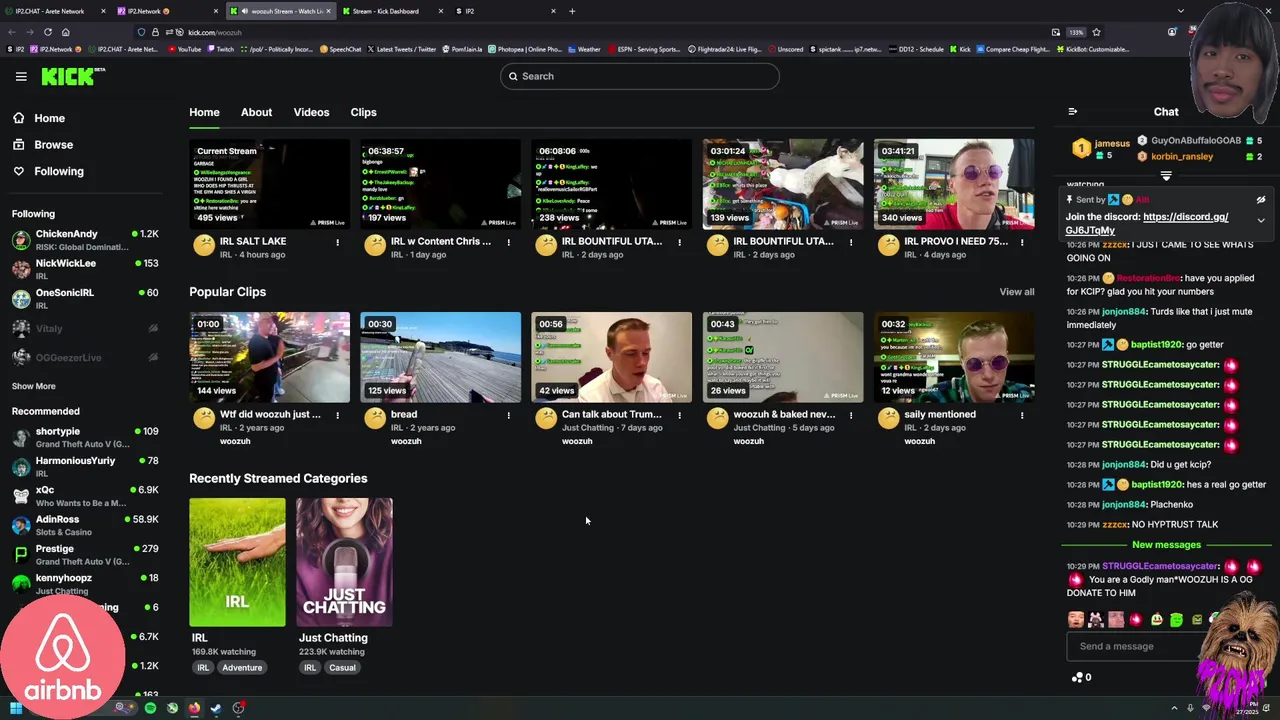1280x720 pixels.
Task: Click the New messages divider in chat
Action: coord(1166,545)
